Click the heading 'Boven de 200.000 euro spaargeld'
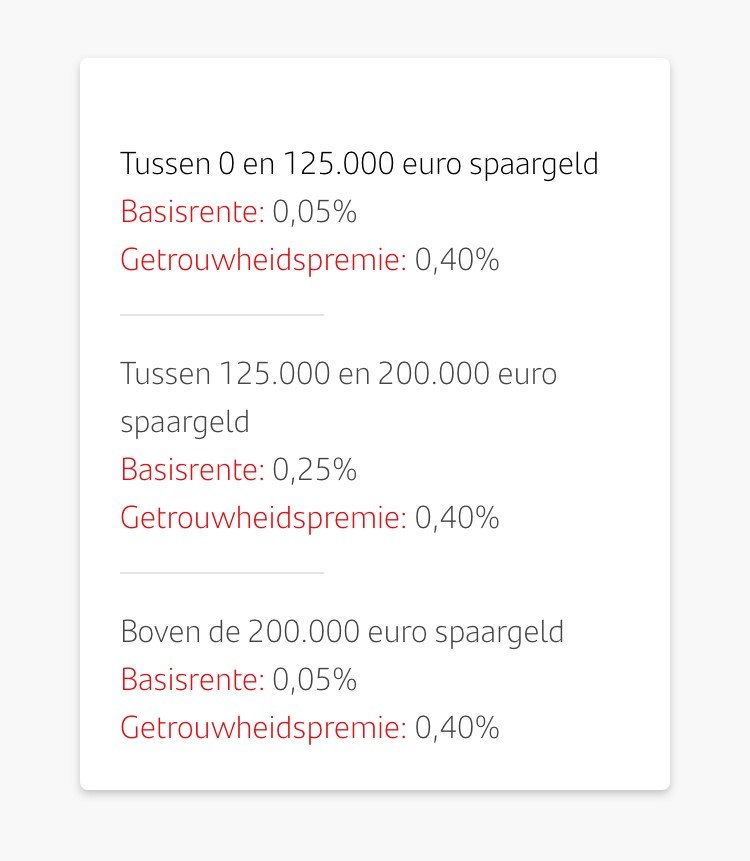Screen dimensions: 750x861 click(342, 633)
